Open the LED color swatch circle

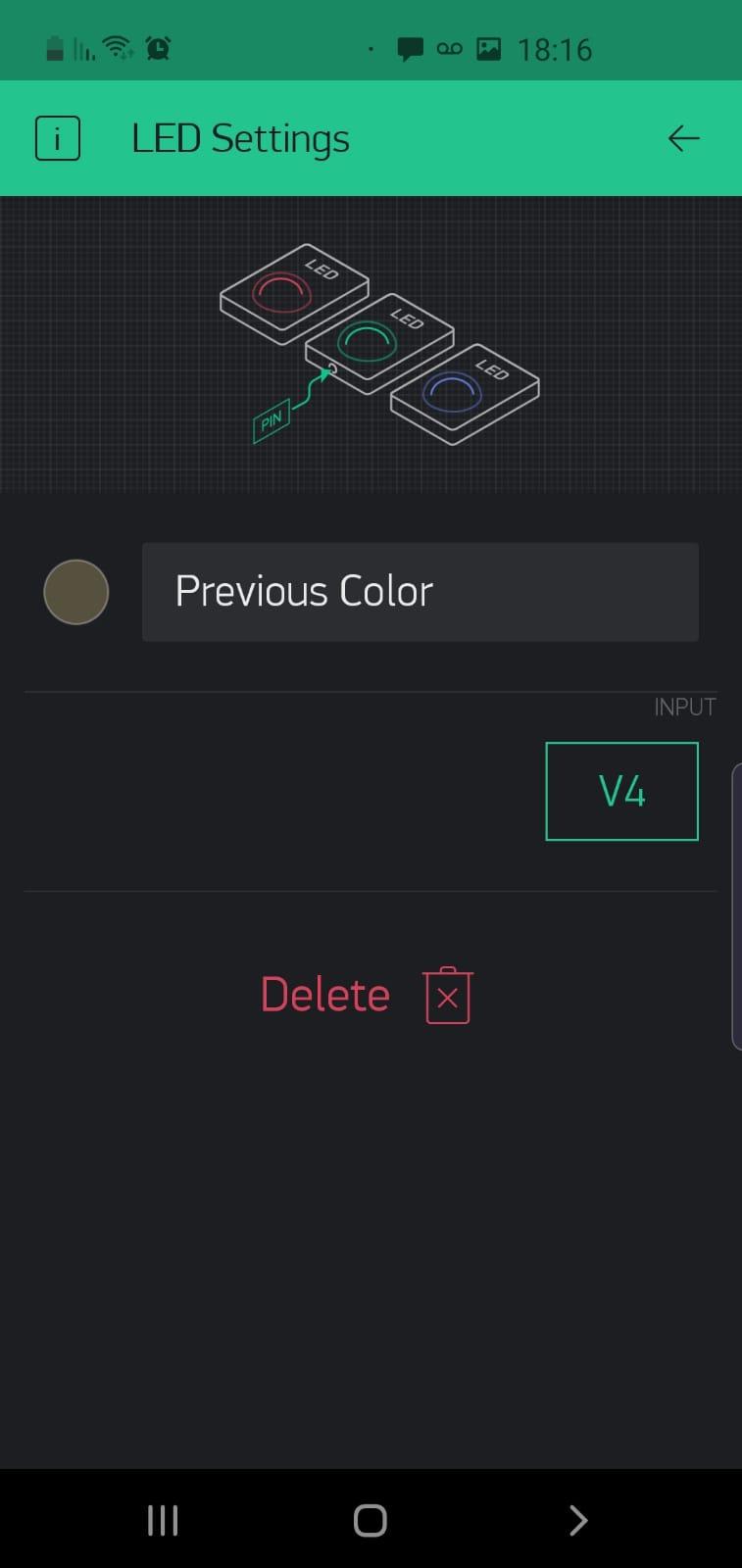[76, 592]
